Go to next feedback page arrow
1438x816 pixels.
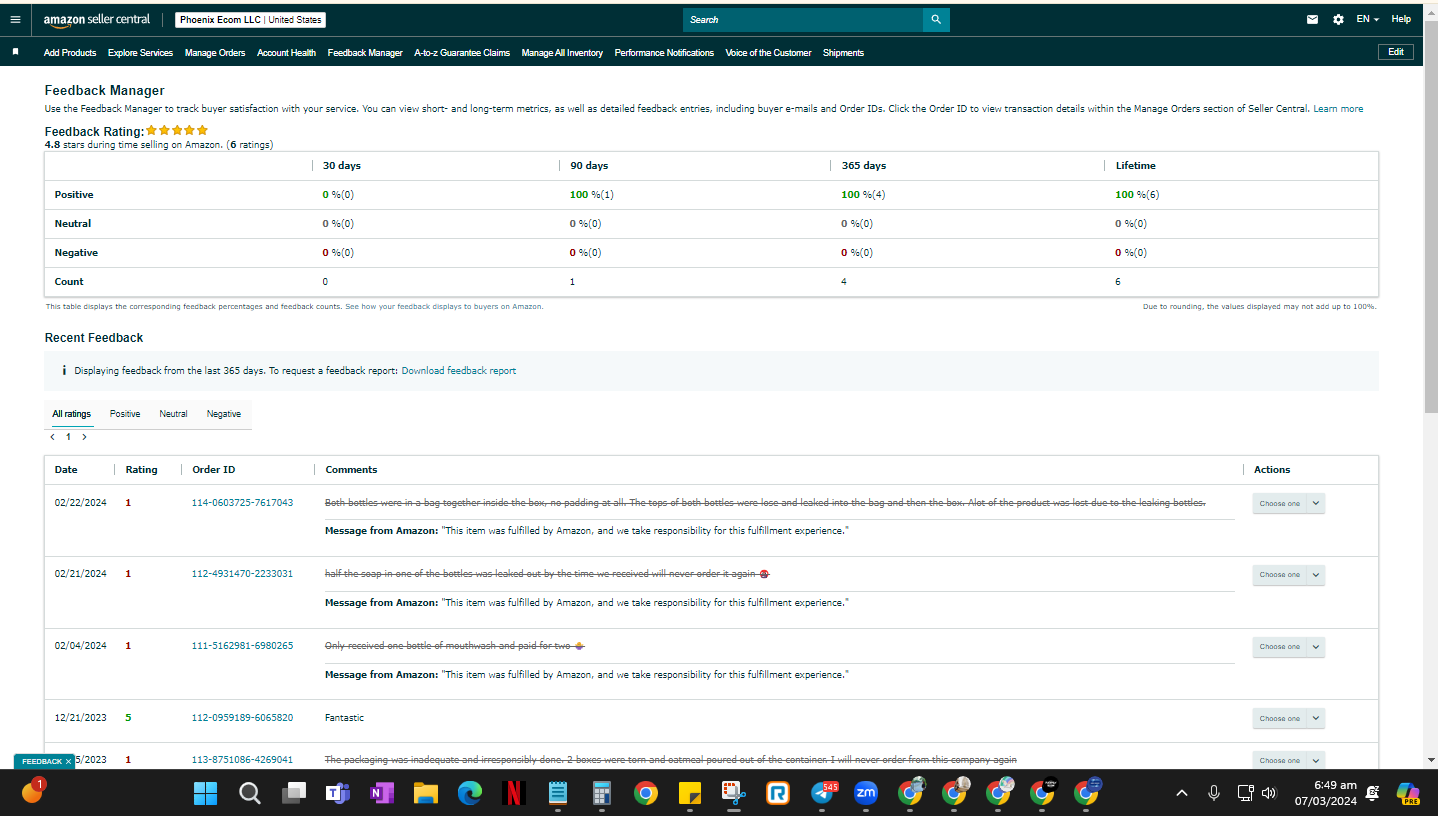(x=84, y=437)
